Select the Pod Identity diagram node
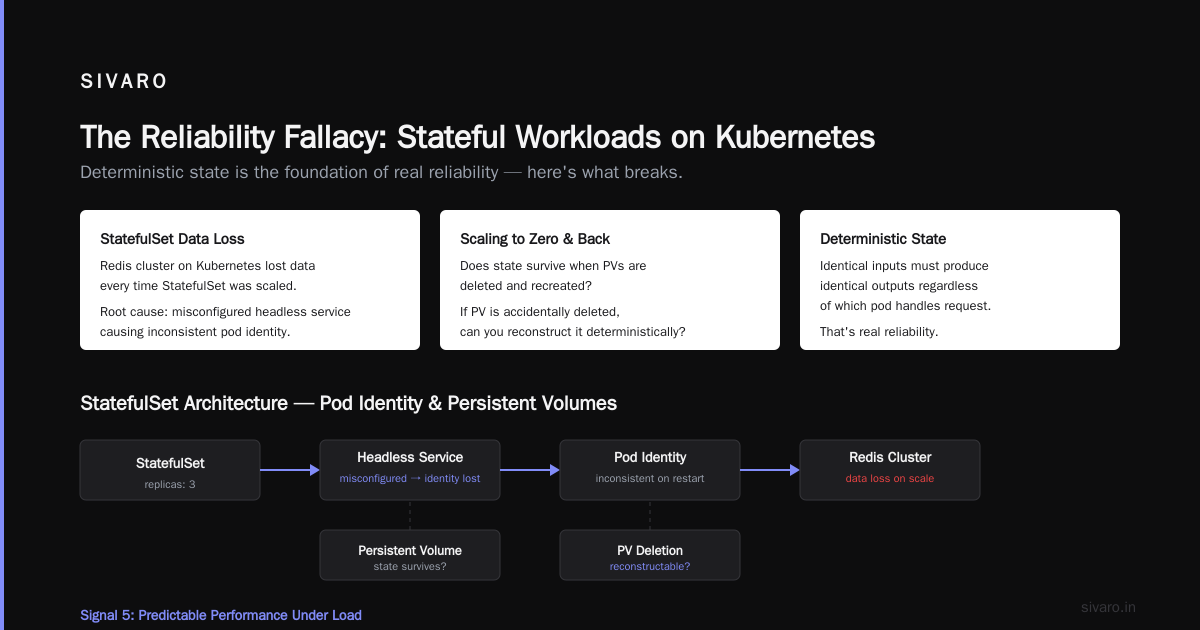The width and height of the screenshot is (1200, 630). (650, 470)
